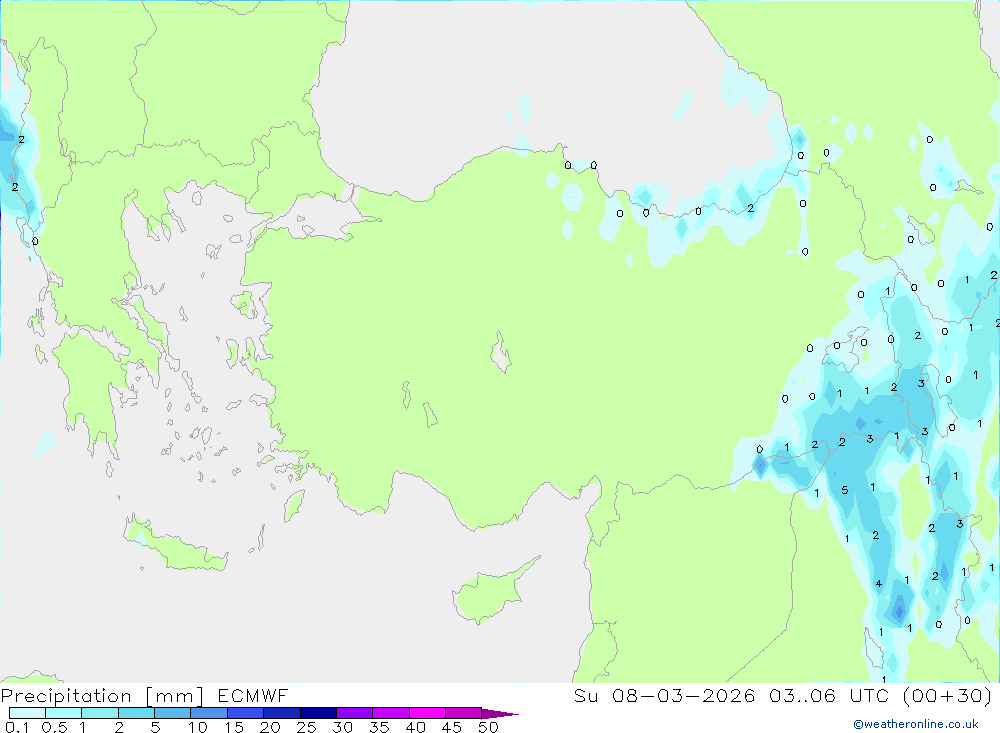Select the 45–50 mm legend swatch

tap(464, 713)
